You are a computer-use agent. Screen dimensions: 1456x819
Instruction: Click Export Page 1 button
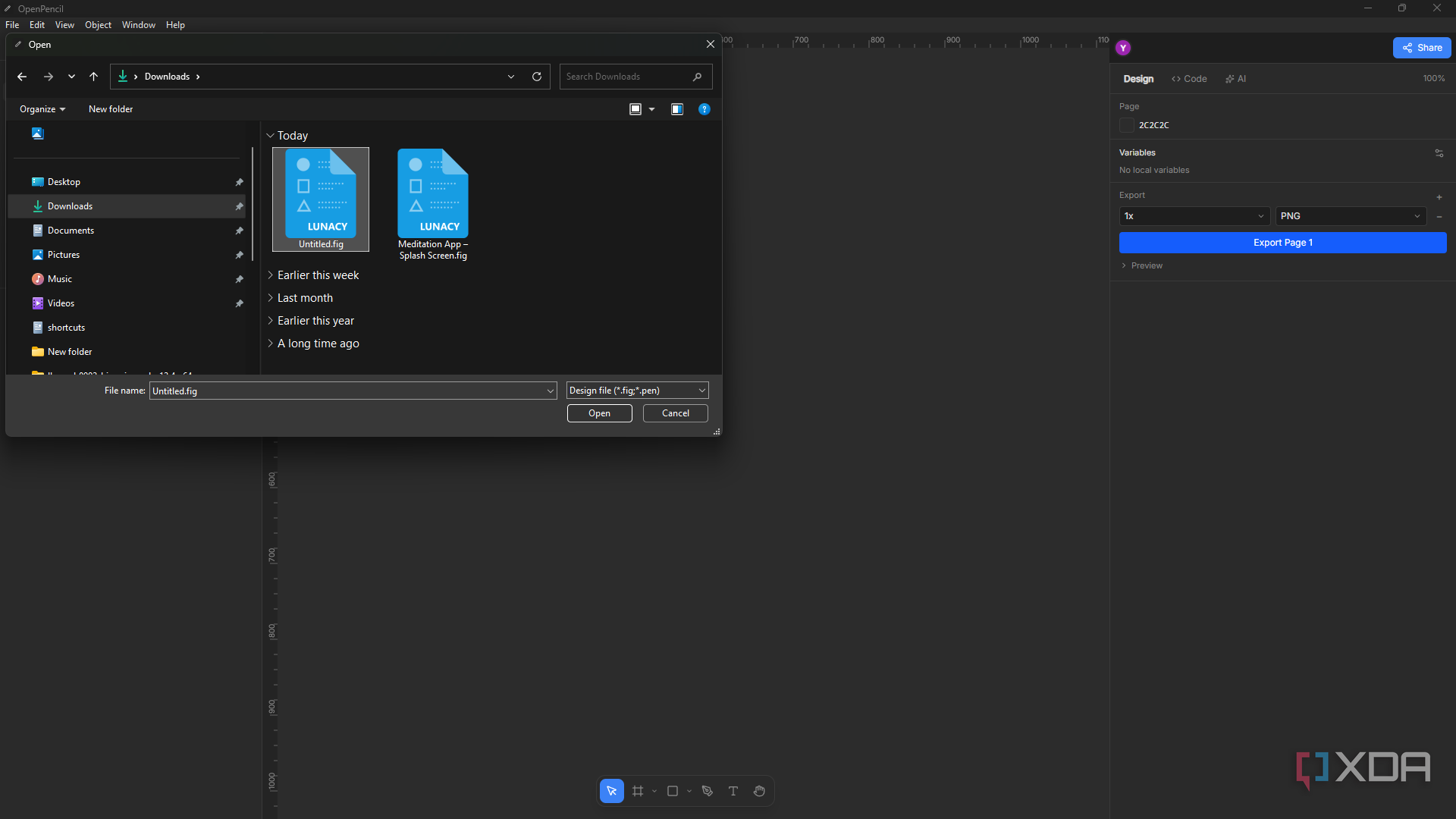[1282, 243]
